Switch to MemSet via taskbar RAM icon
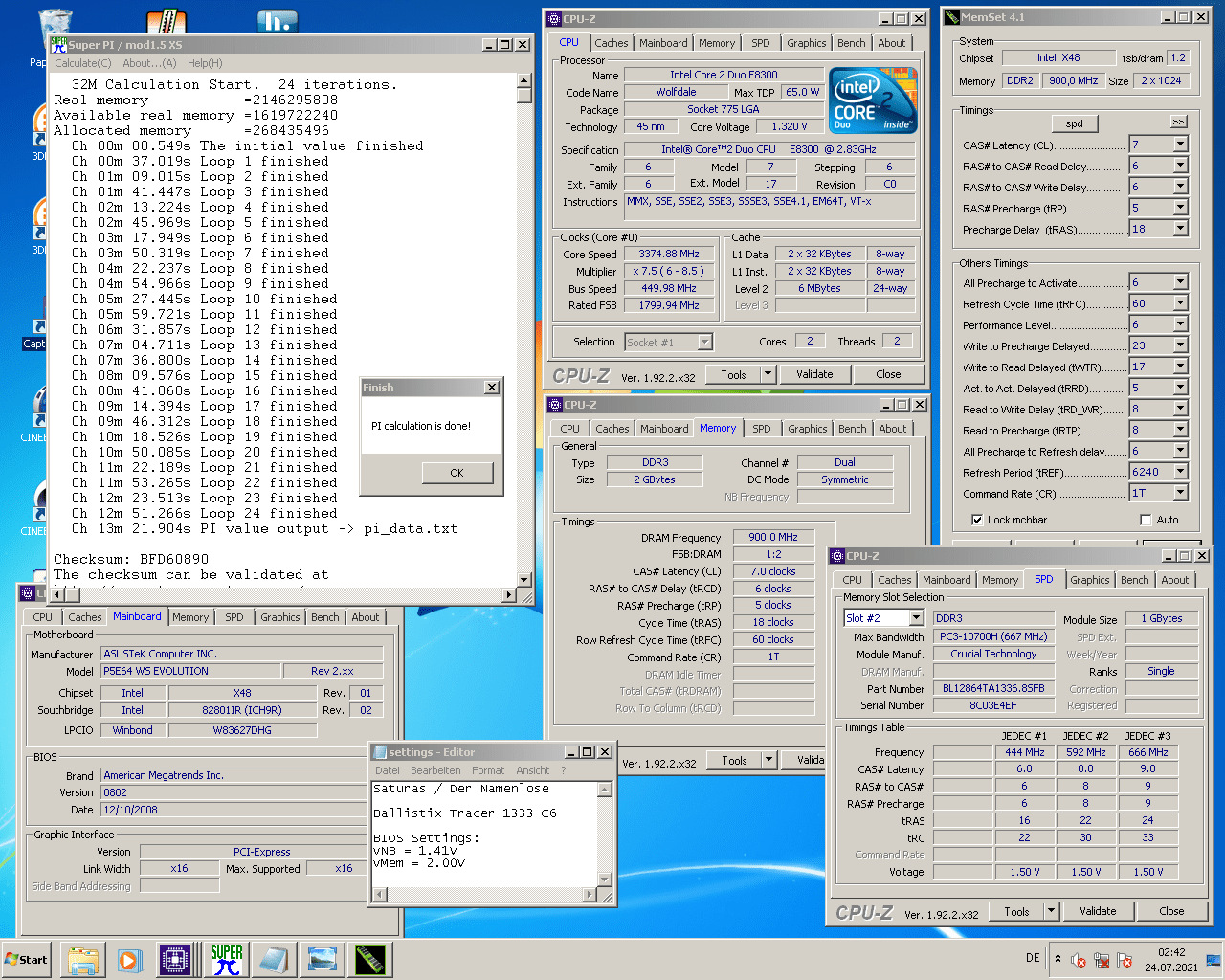 [x=369, y=960]
